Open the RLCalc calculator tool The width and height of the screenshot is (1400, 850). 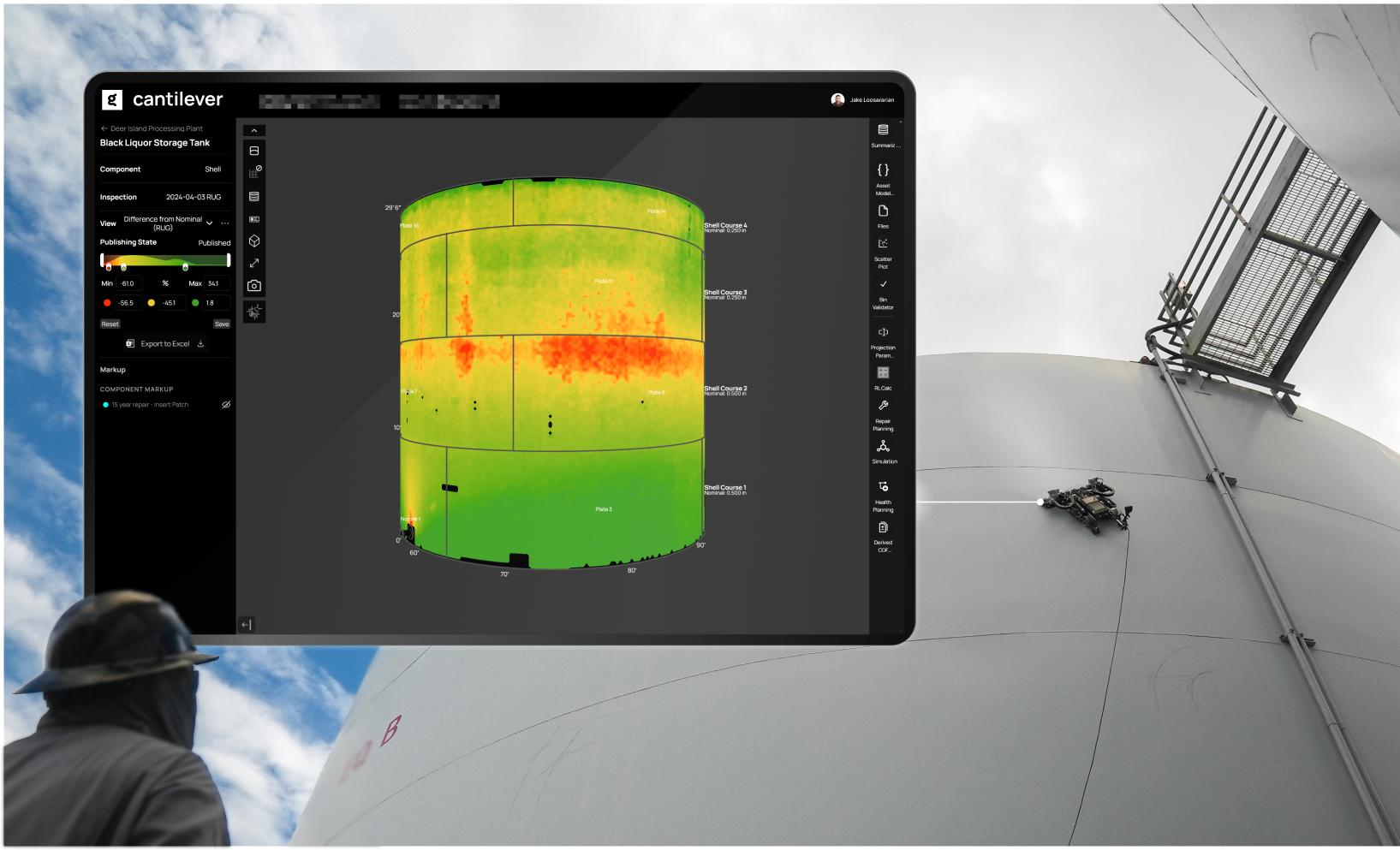point(883,373)
